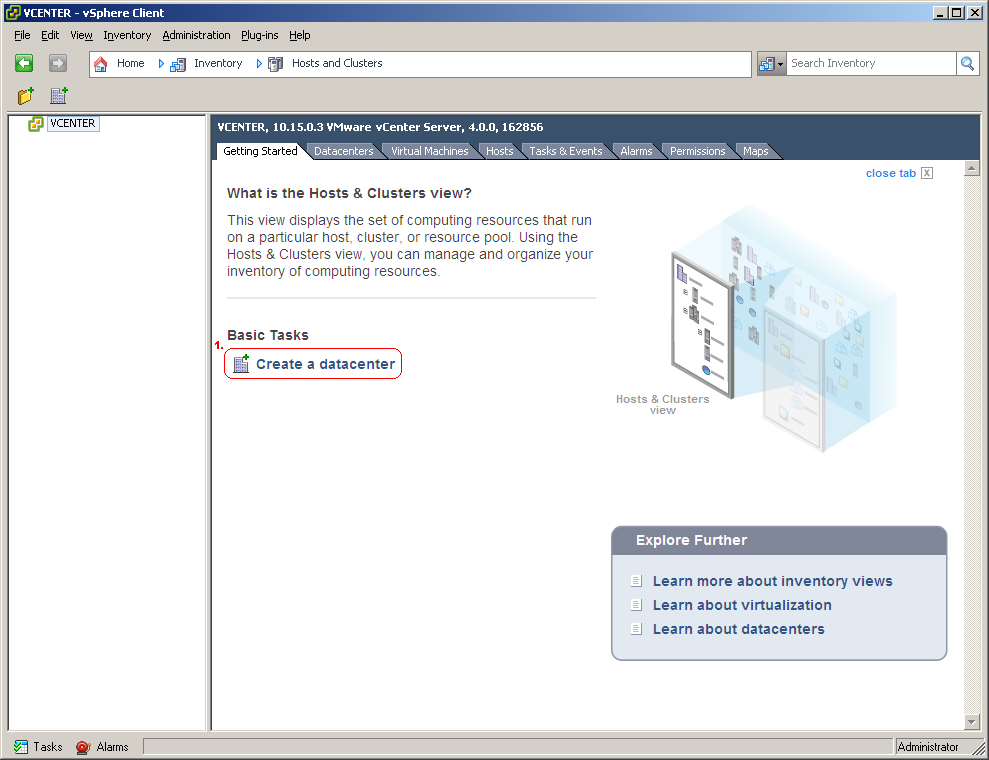Click the VCENTER server title in the blue header
Image resolution: width=989 pixels, height=760 pixels.
click(380, 127)
